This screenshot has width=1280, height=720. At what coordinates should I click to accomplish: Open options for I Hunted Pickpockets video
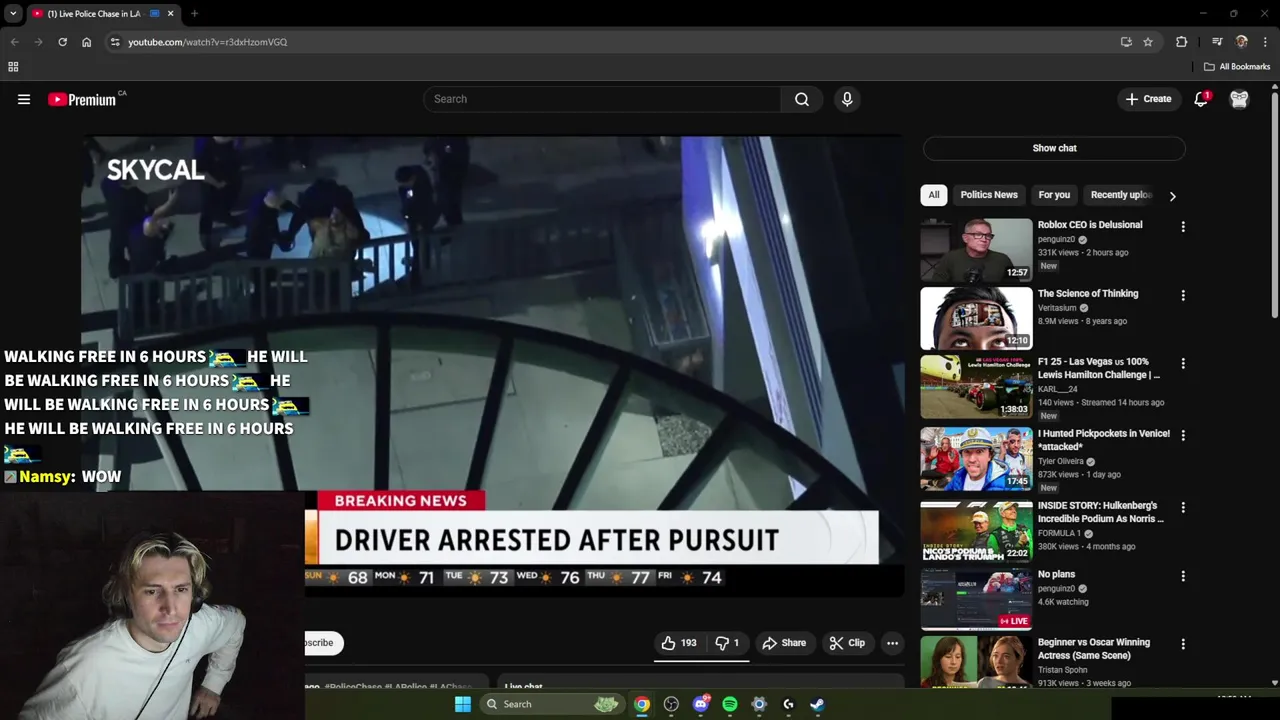tap(1183, 436)
